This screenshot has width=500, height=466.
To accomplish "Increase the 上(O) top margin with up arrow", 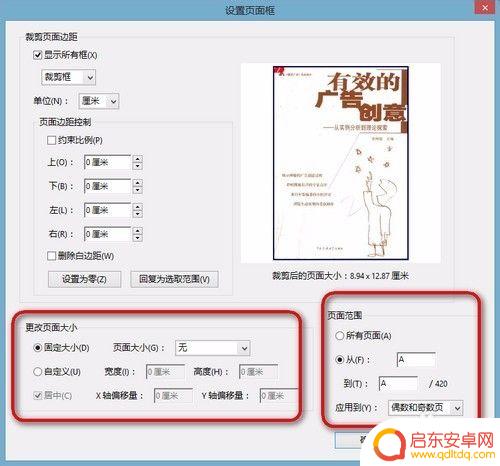I will 138,159.
